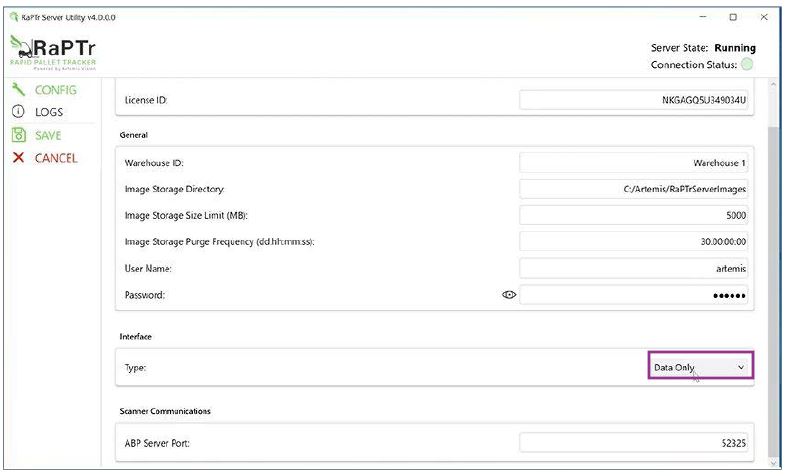Maximize the RaPTr Server Utility window
This screenshot has height=476, width=787.
(733, 17)
